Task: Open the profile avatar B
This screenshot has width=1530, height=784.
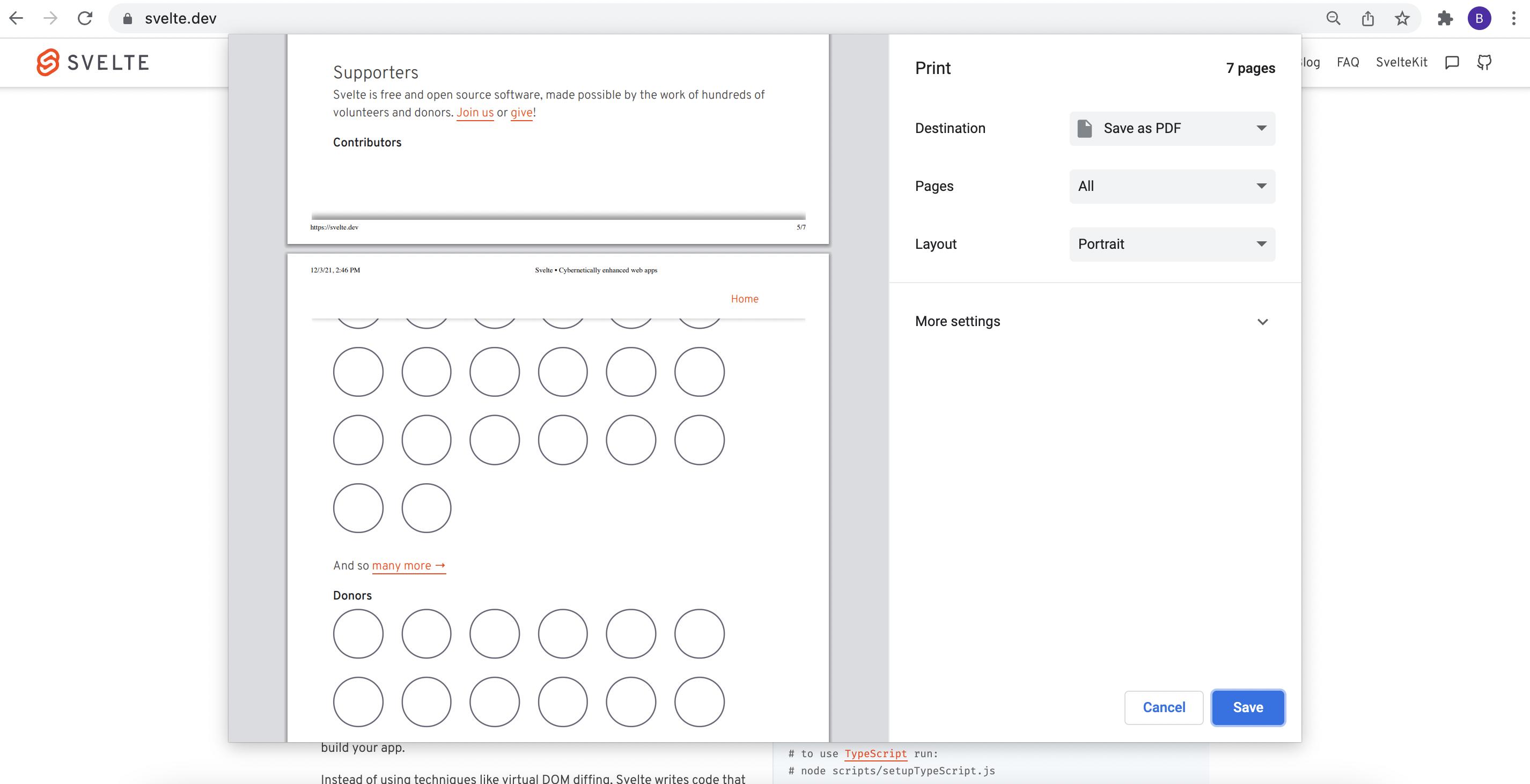Action: 1480,18
